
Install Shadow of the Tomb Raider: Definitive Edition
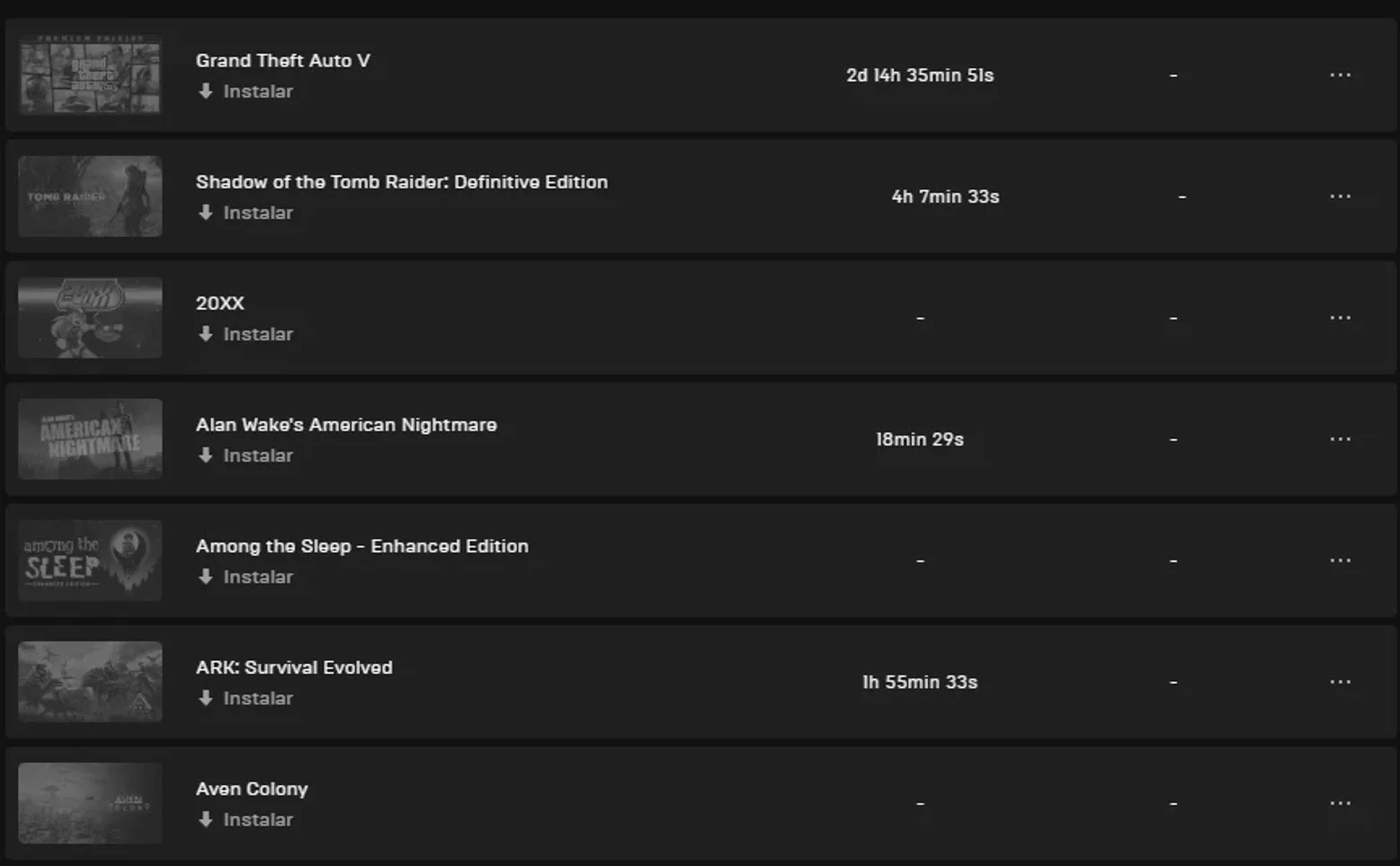point(246,213)
